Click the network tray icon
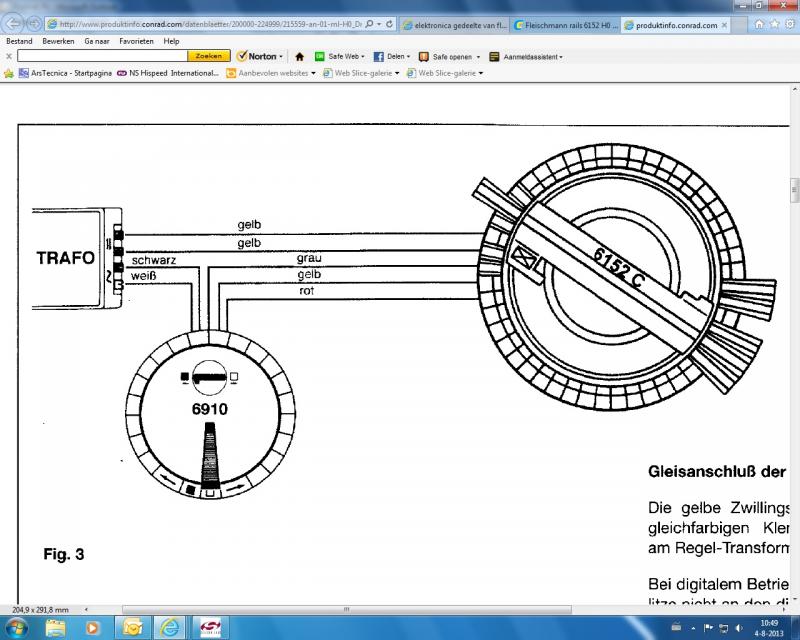 [x=723, y=628]
